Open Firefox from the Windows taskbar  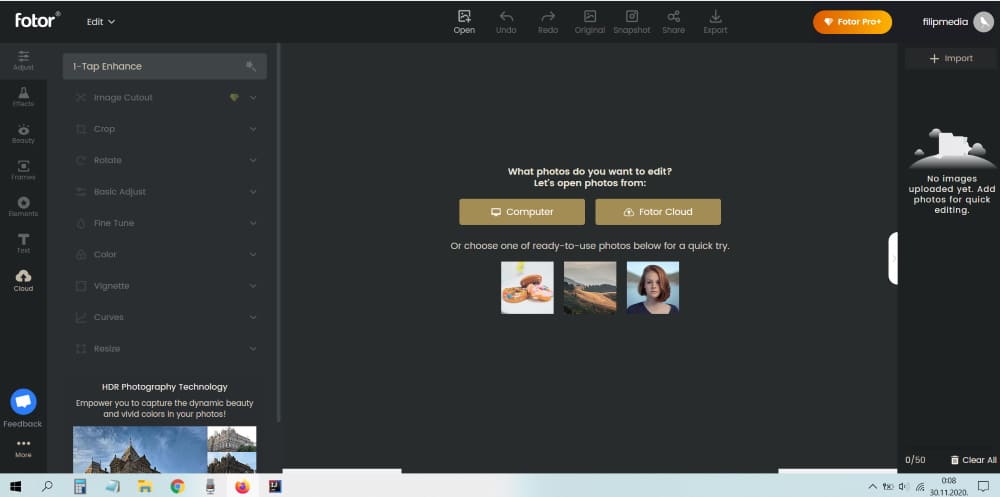[x=241, y=486]
